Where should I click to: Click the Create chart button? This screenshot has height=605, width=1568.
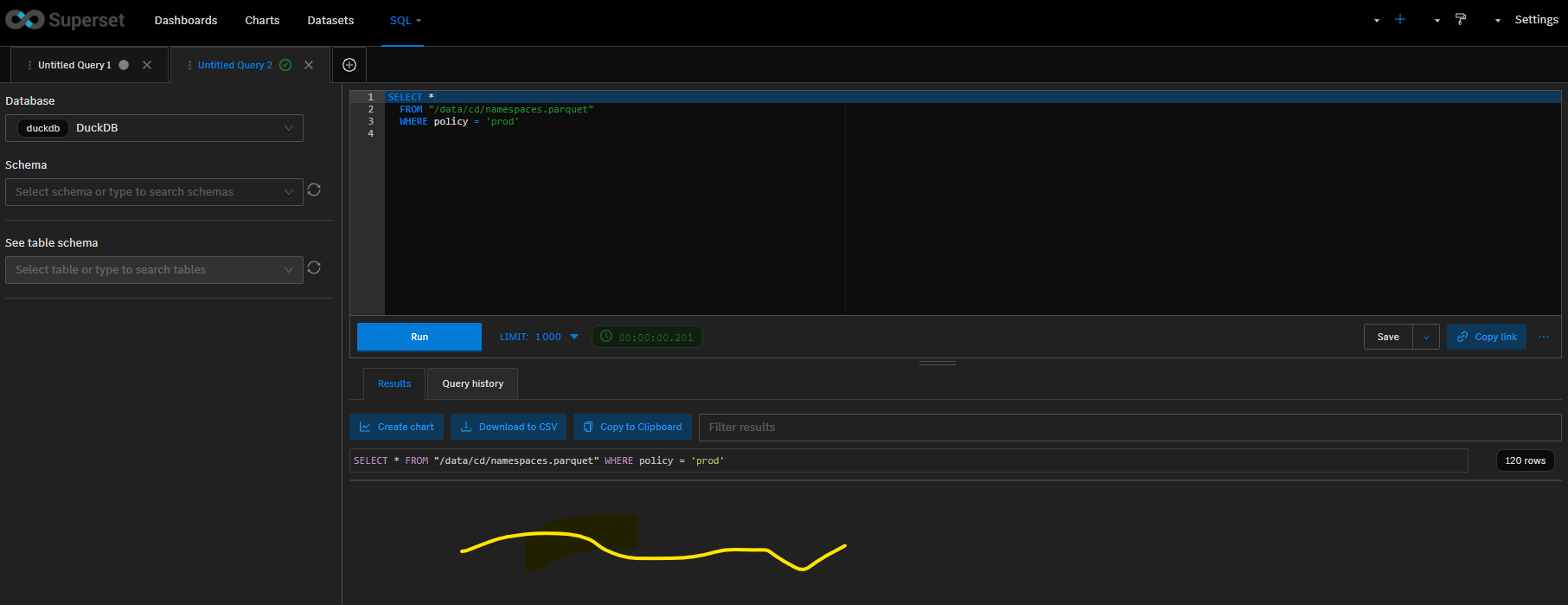pos(397,427)
